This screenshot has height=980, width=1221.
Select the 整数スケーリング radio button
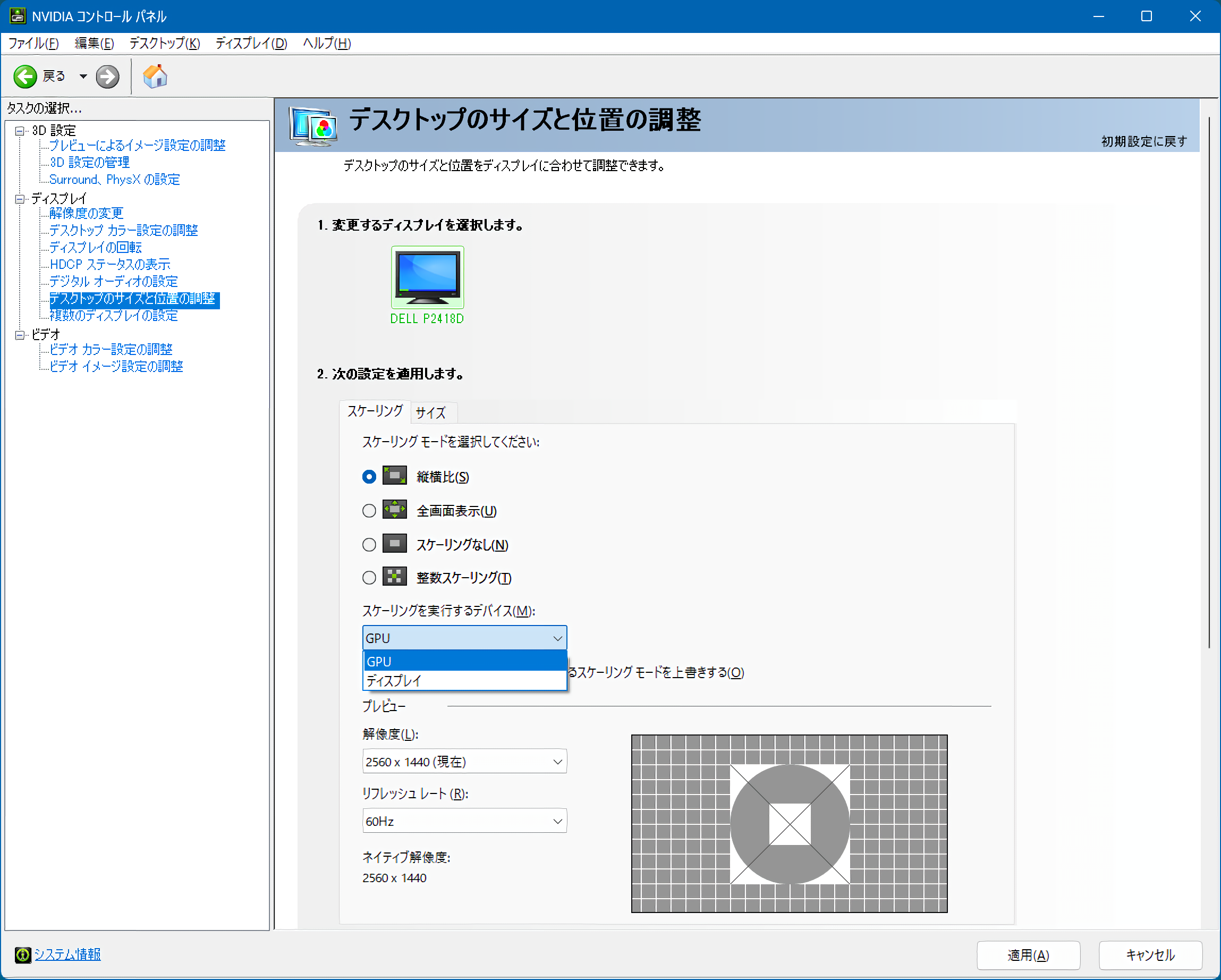pos(369,578)
